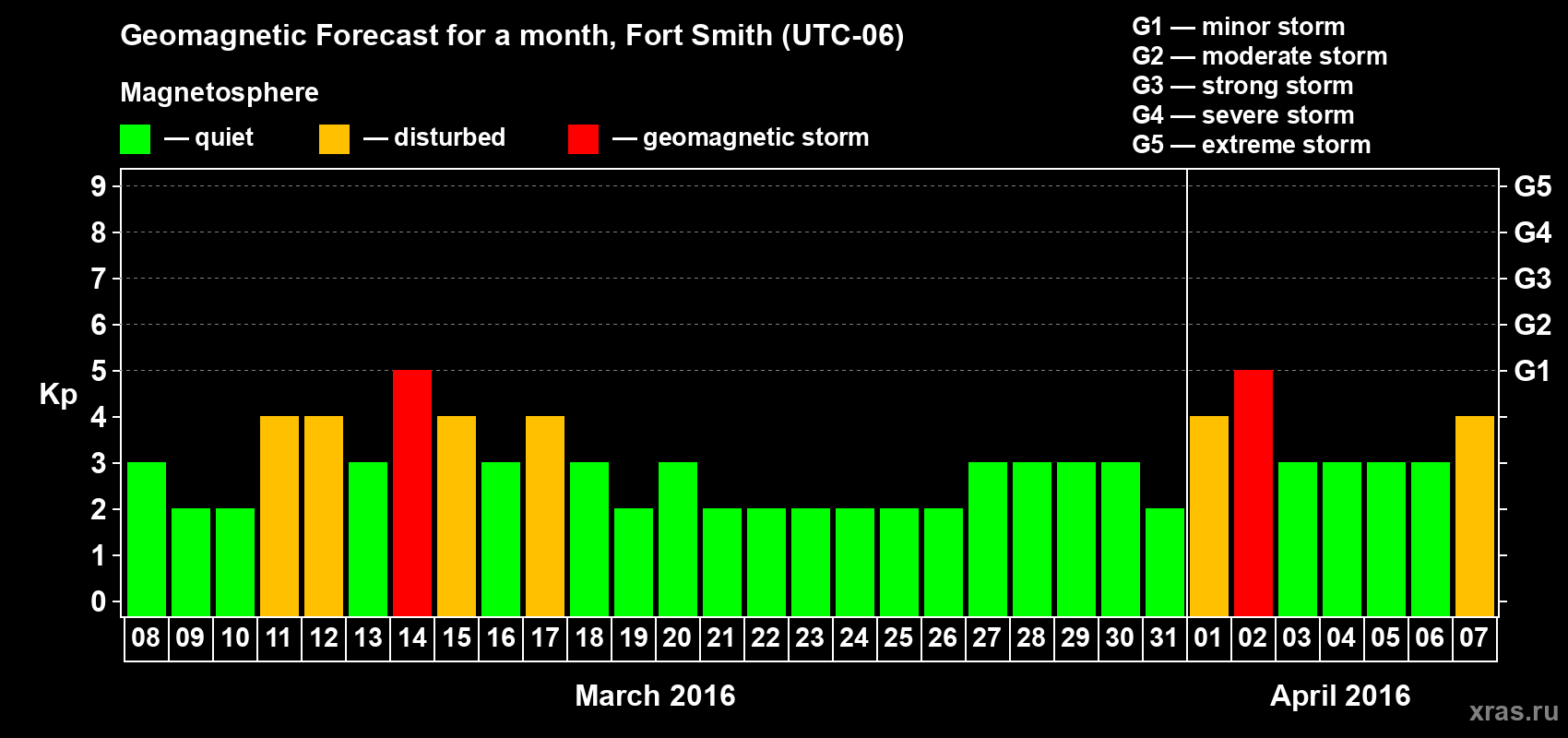Click the April date label 02
Screen dimensions: 1568x738
tap(1253, 638)
